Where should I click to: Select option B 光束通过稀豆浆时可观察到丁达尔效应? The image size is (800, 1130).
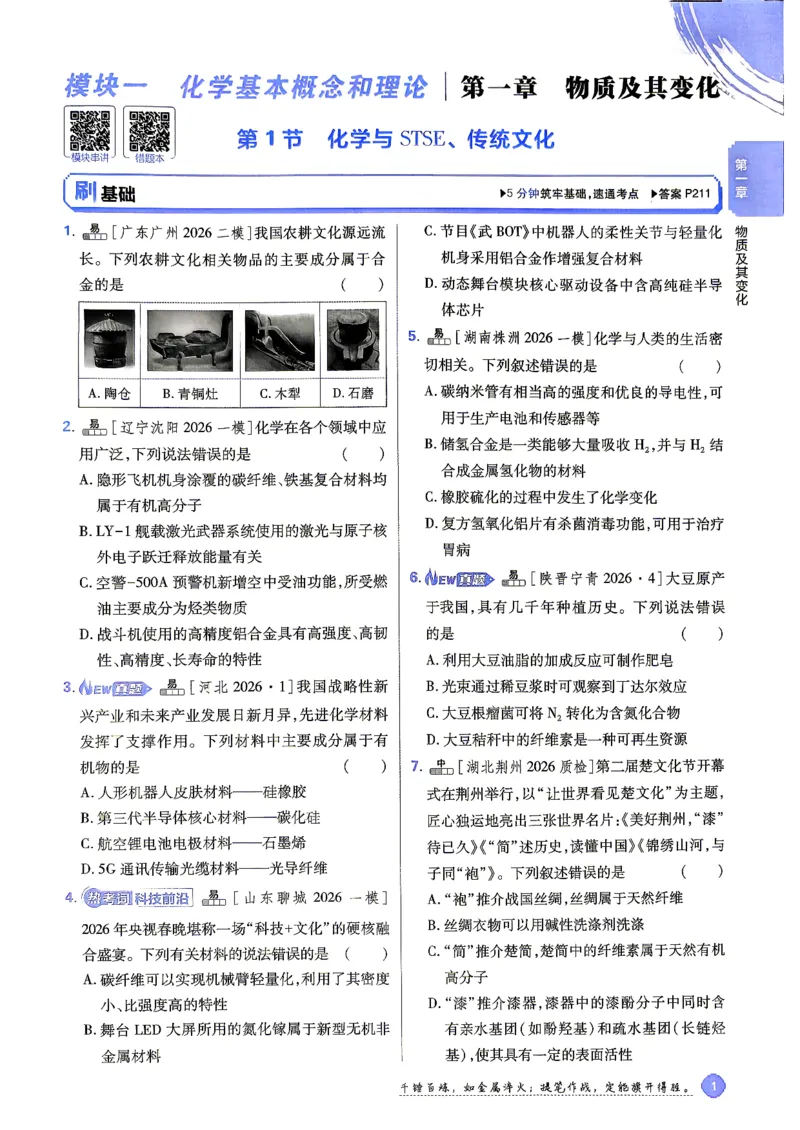click(556, 687)
